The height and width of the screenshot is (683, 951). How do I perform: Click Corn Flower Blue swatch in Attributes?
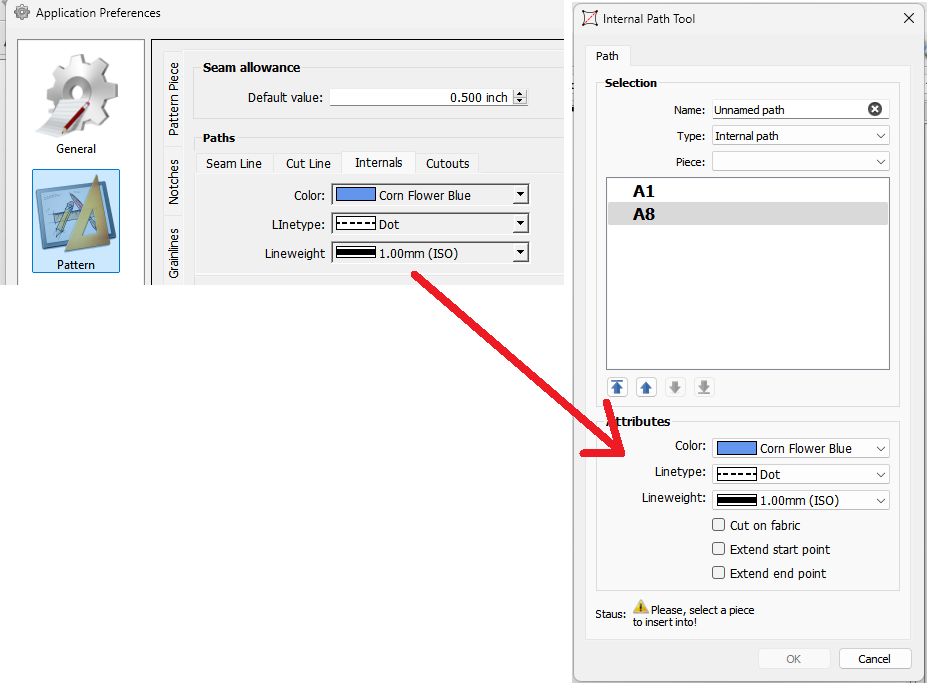(736, 449)
